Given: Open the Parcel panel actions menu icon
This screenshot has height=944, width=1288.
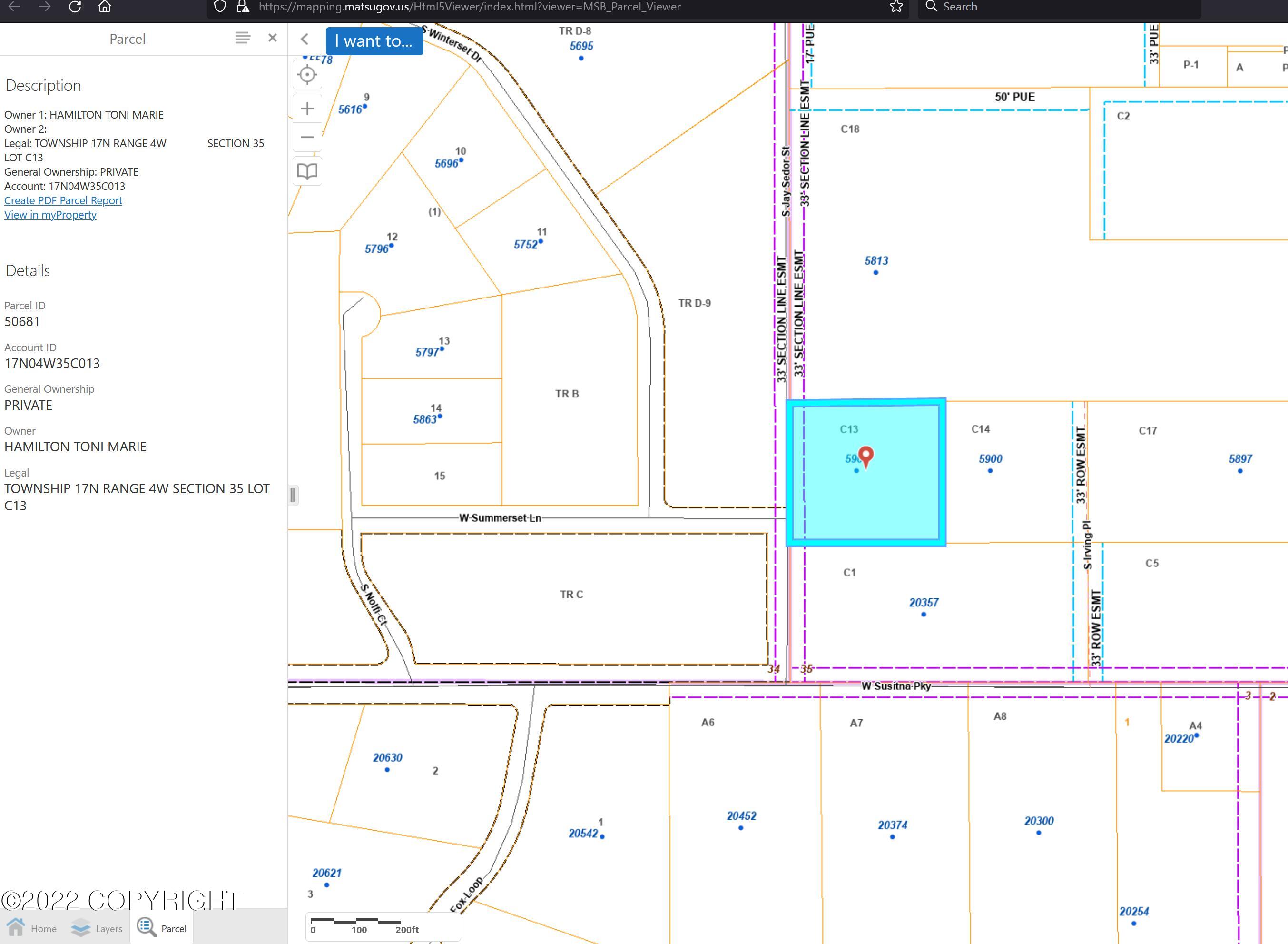Looking at the screenshot, I should point(243,38).
